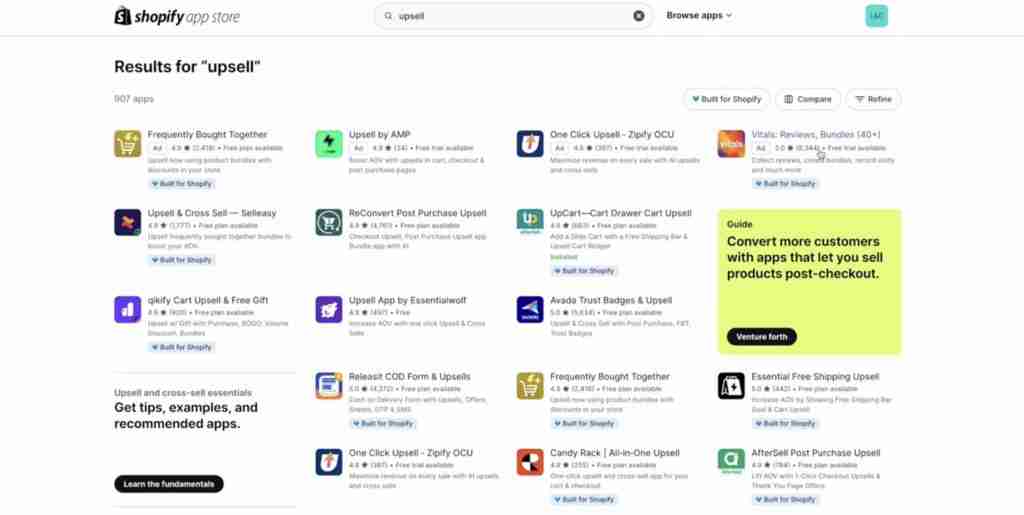Toggle the Built for Shopify filter

(x=726, y=99)
